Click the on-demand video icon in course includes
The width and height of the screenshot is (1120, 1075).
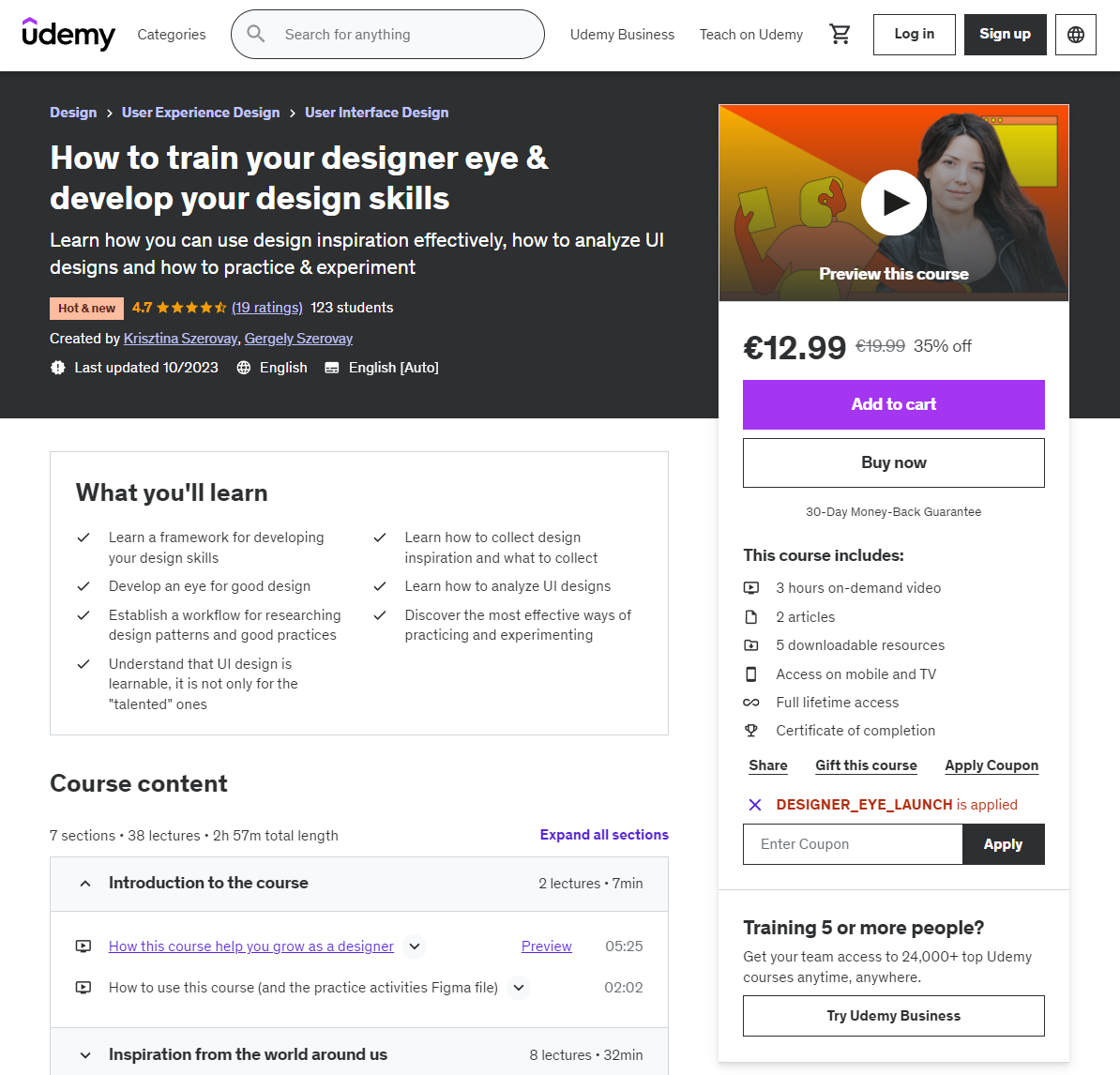pyautogui.click(x=750, y=588)
